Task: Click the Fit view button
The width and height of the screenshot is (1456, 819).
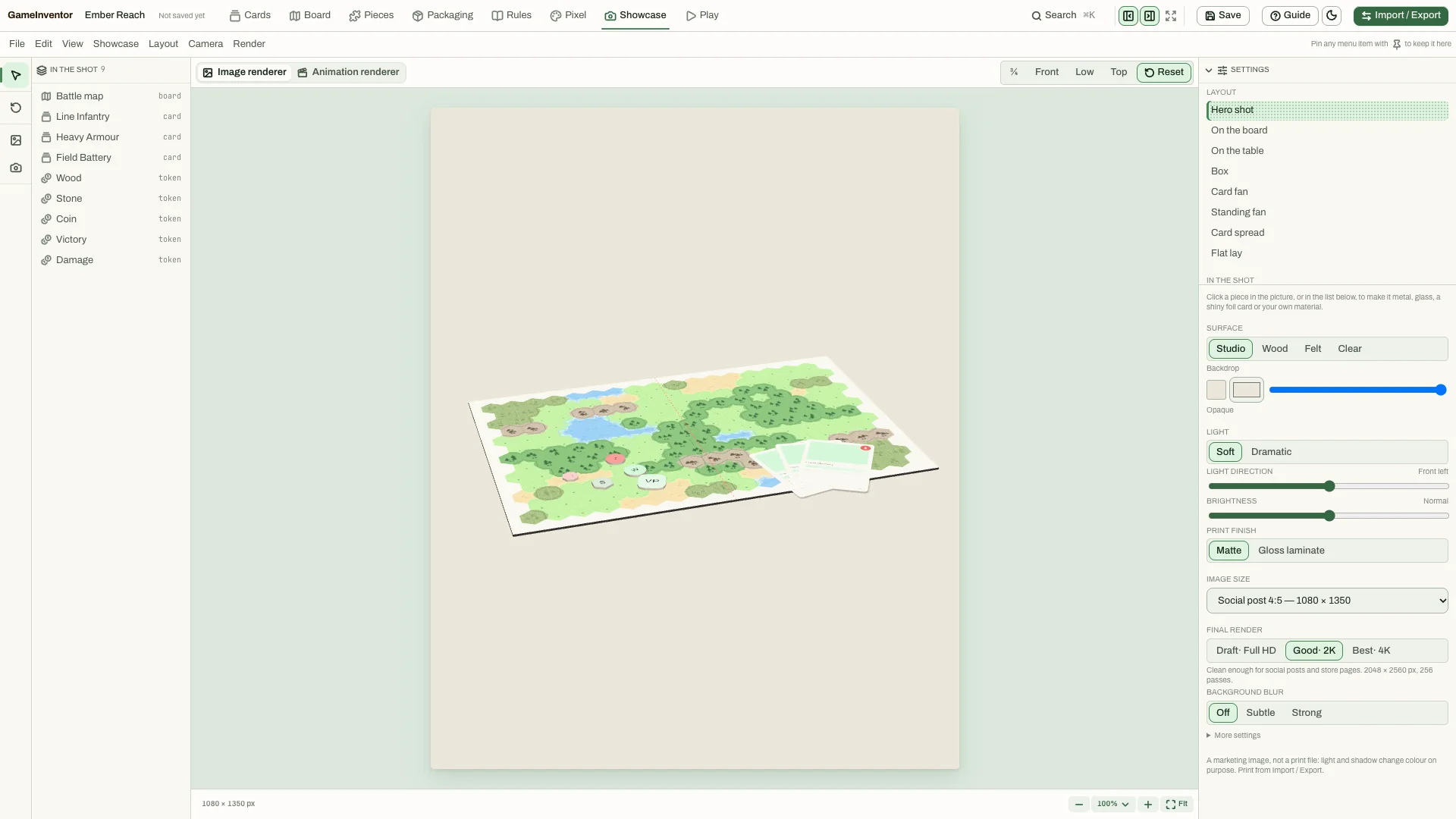Action: tap(1177, 804)
